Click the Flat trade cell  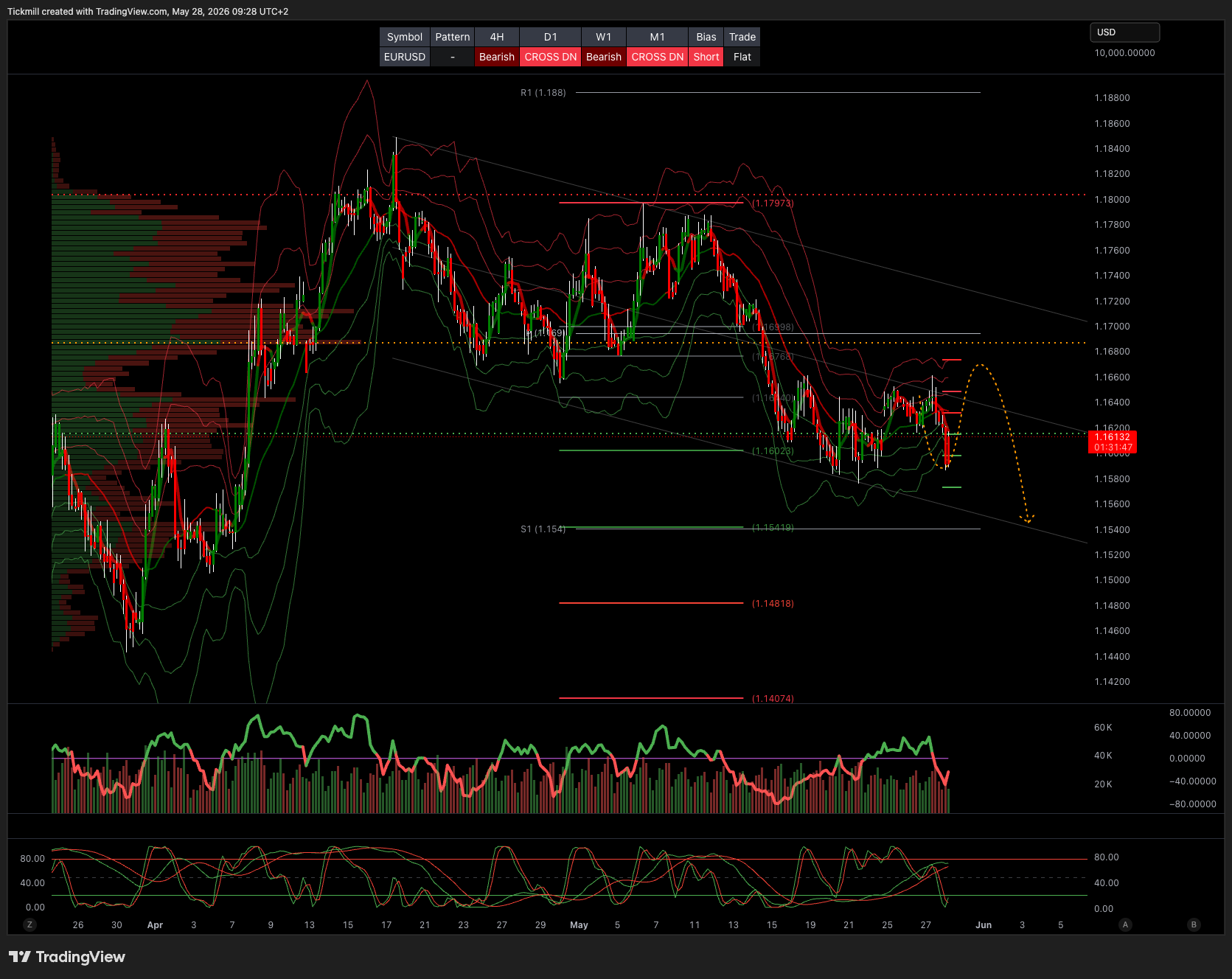[742, 57]
